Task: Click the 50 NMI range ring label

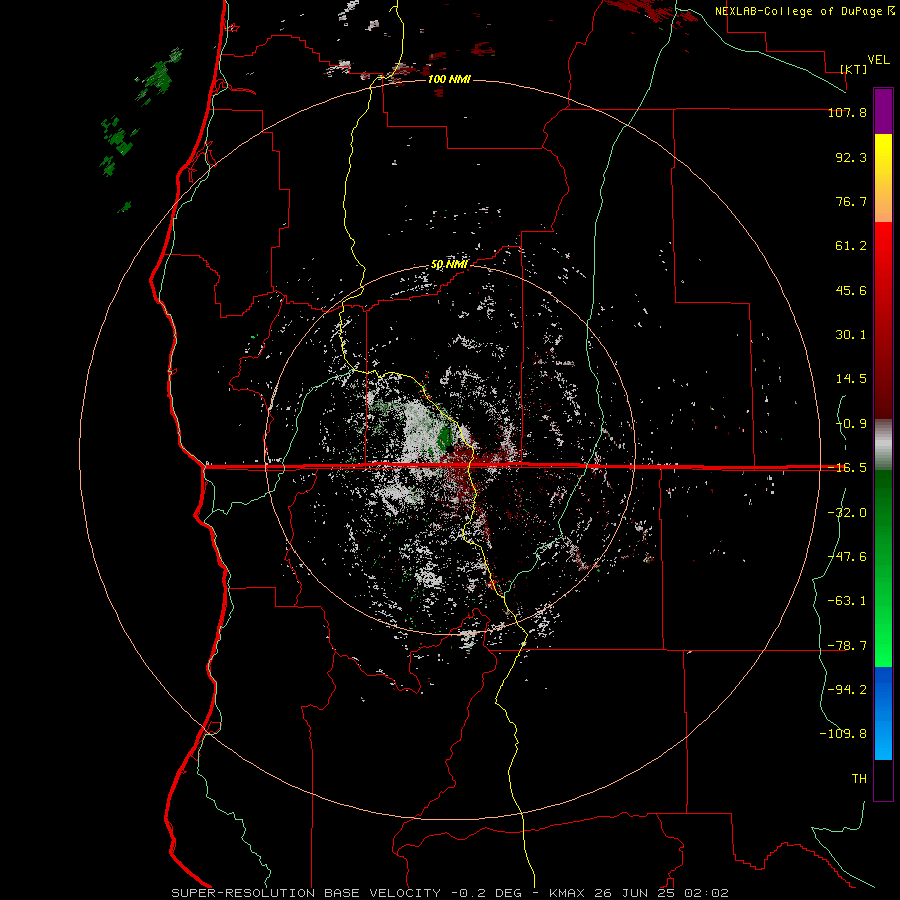Action: coord(449,265)
